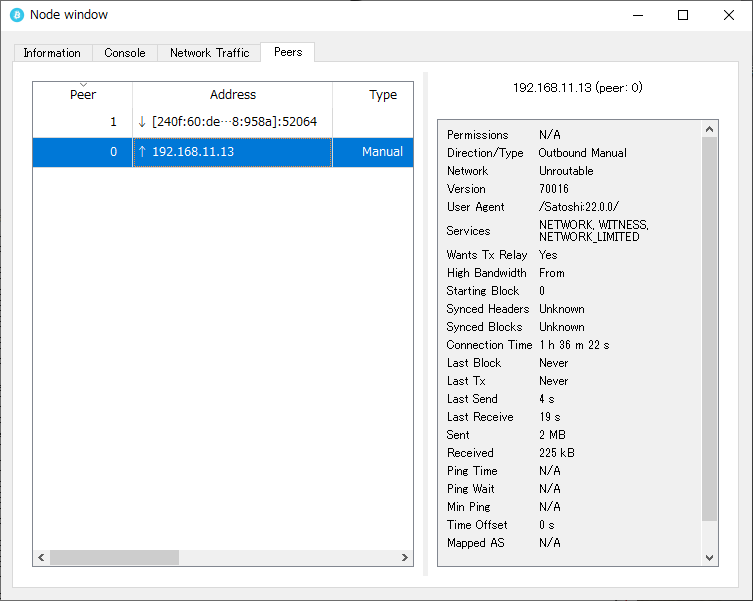The image size is (753, 601).
Task: Click the Starting Block label
Action: point(483,291)
